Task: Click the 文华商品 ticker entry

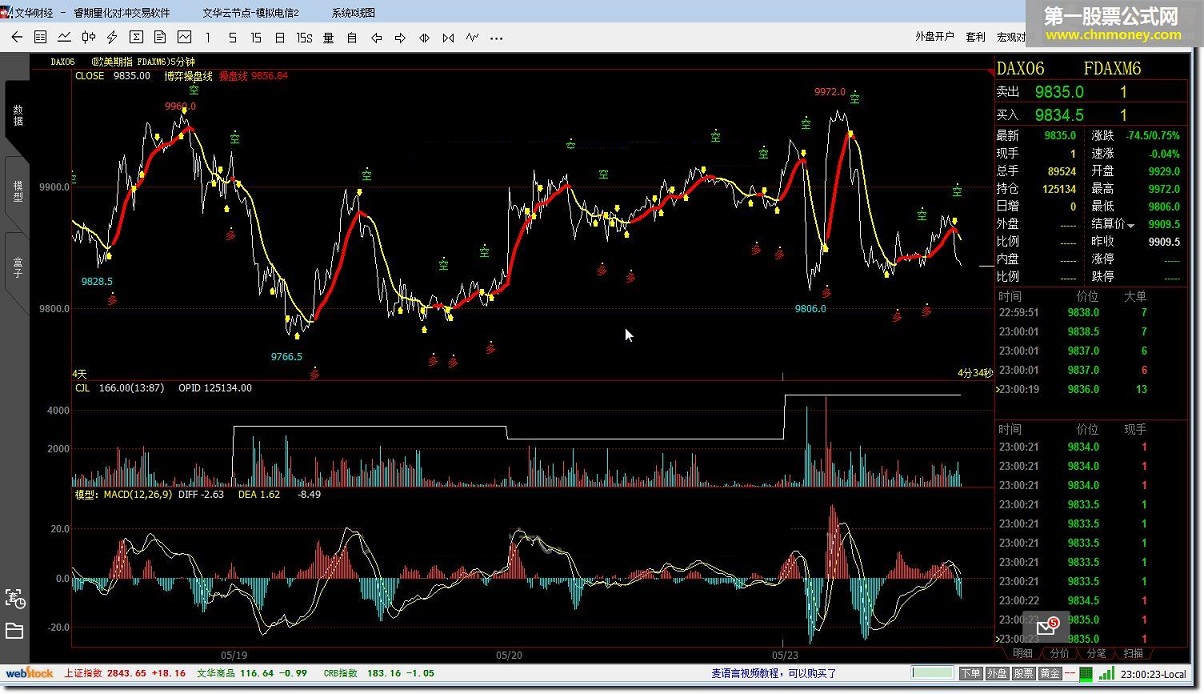Action: coord(252,674)
